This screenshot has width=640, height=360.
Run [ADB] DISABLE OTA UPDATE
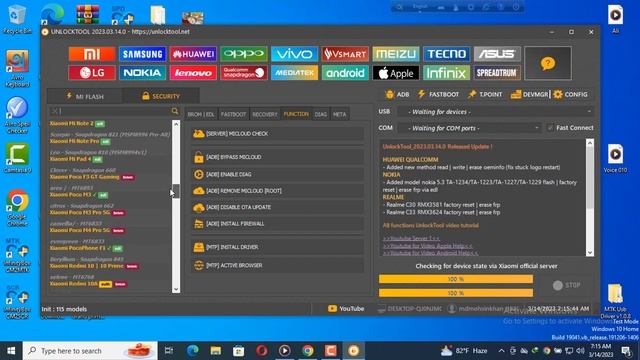(x=278, y=207)
